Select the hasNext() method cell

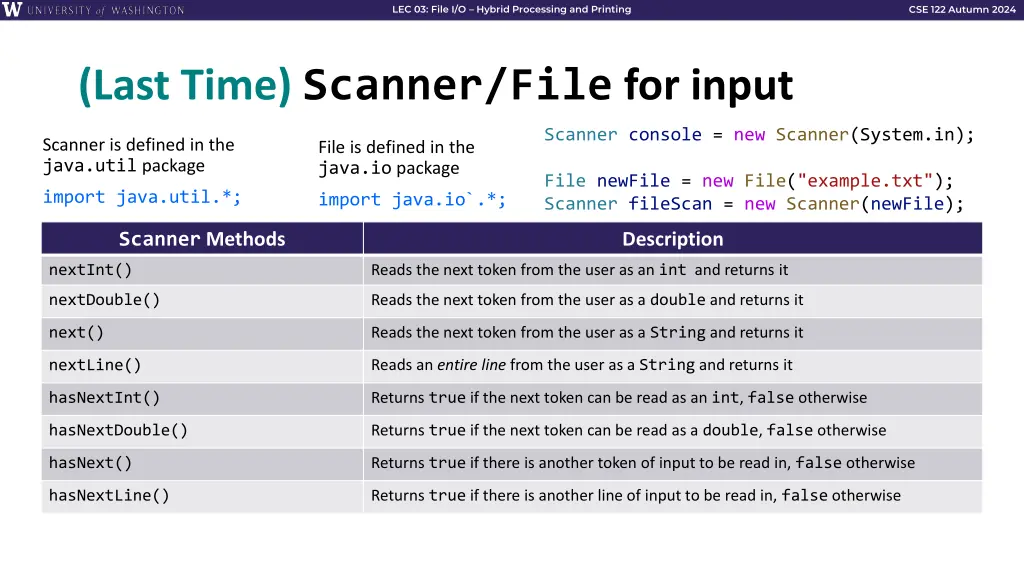(202, 464)
